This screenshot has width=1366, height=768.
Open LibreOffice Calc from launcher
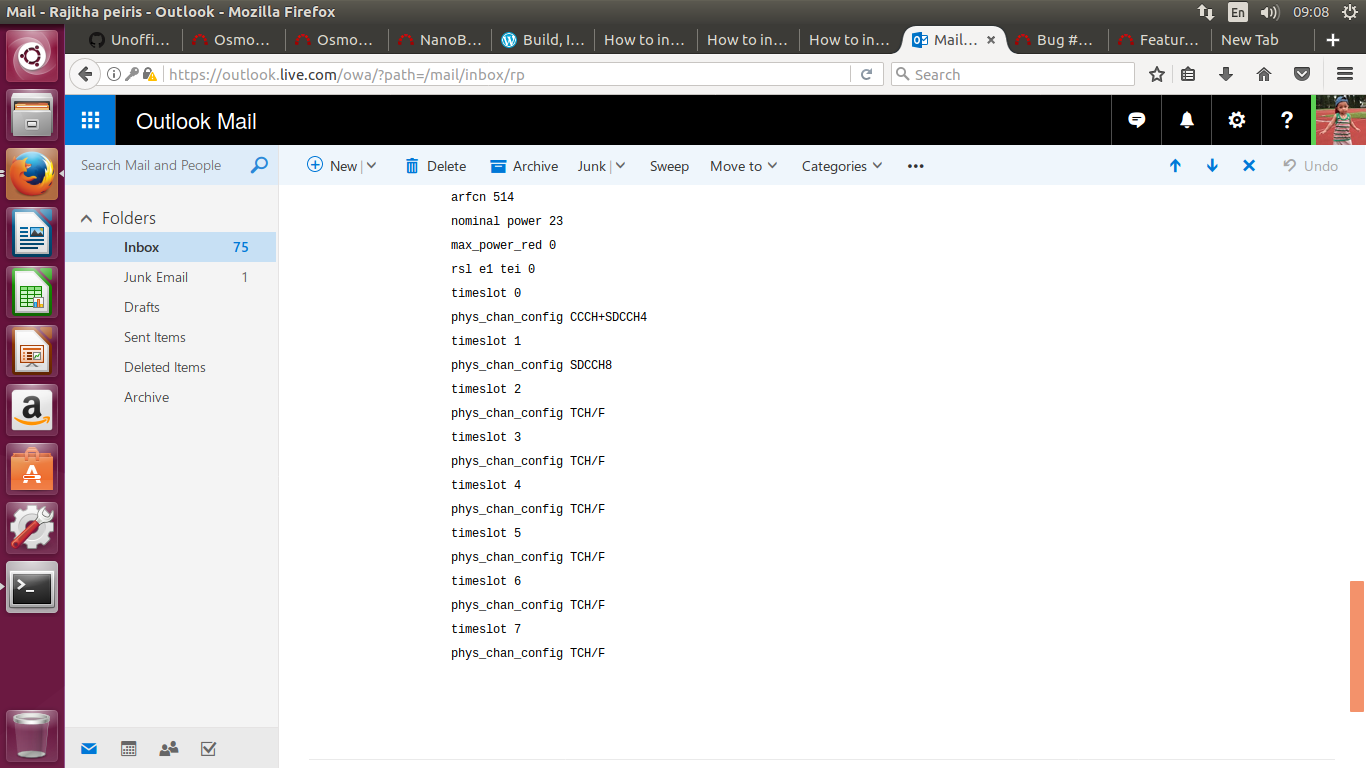[32, 292]
